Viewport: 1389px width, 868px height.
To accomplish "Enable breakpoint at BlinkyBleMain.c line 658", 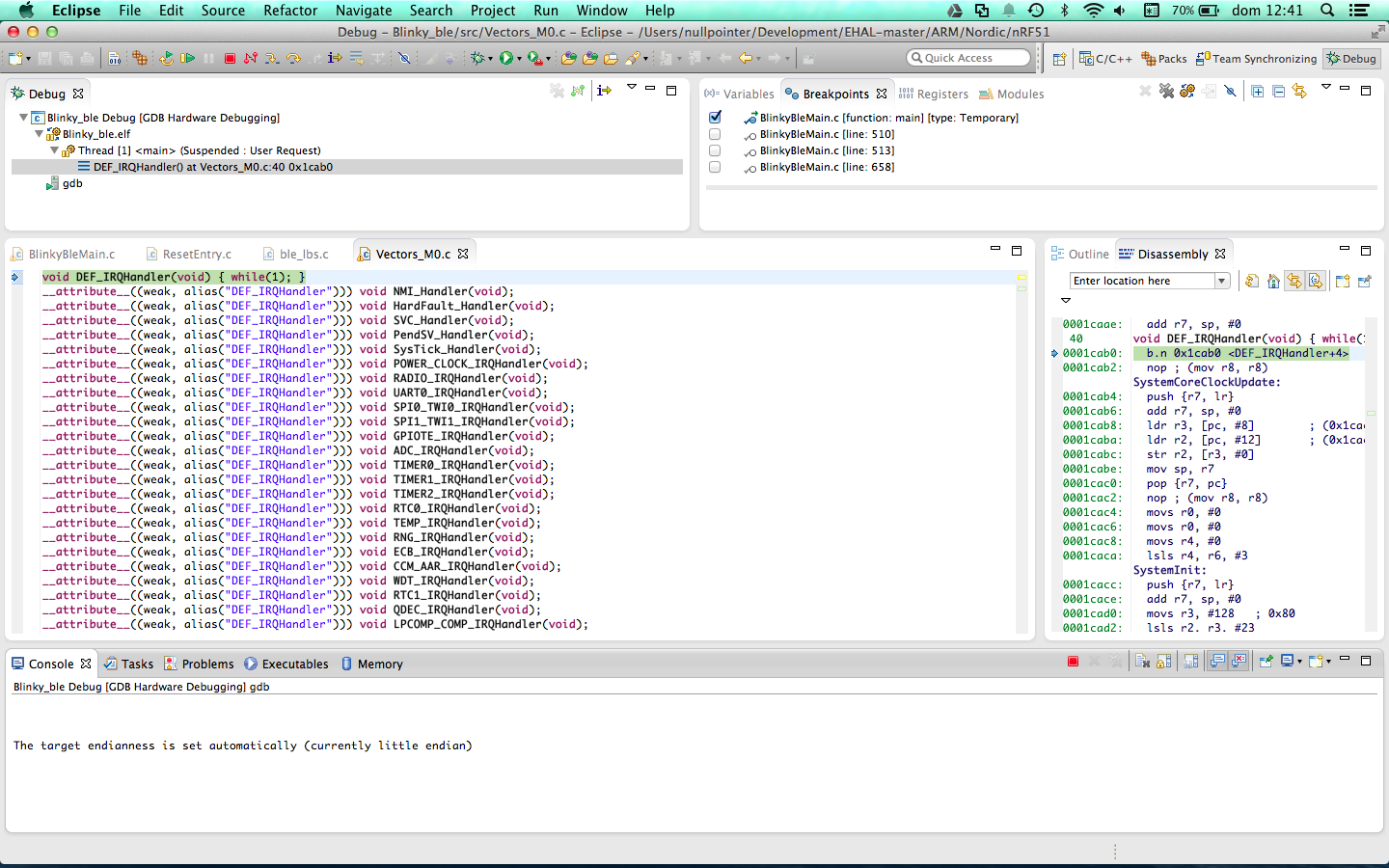I will [x=715, y=167].
